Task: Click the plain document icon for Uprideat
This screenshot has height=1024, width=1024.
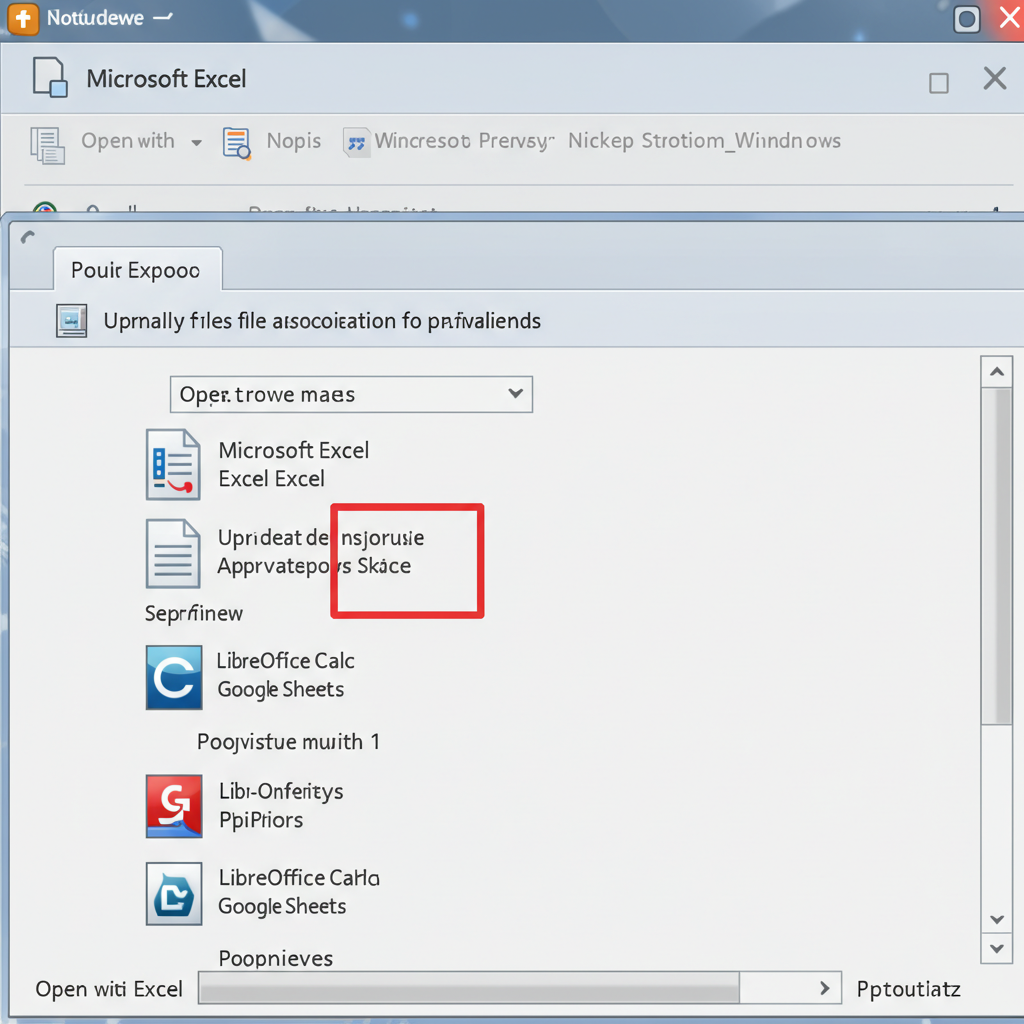Action: point(173,554)
